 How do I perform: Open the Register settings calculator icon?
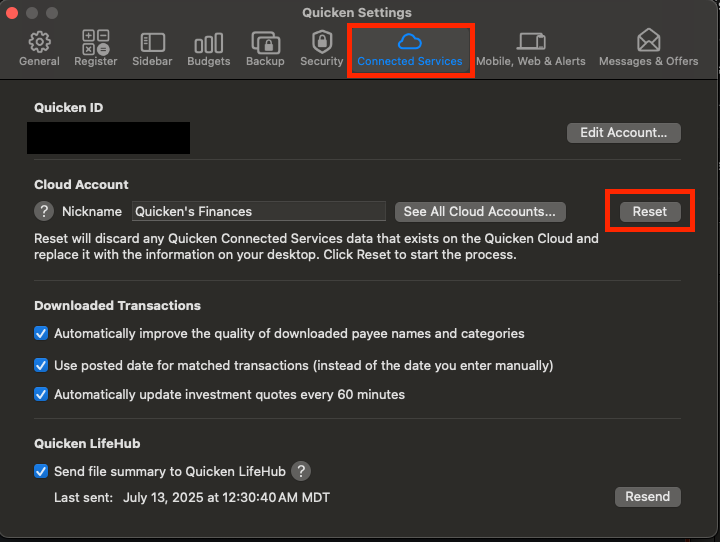click(x=96, y=42)
